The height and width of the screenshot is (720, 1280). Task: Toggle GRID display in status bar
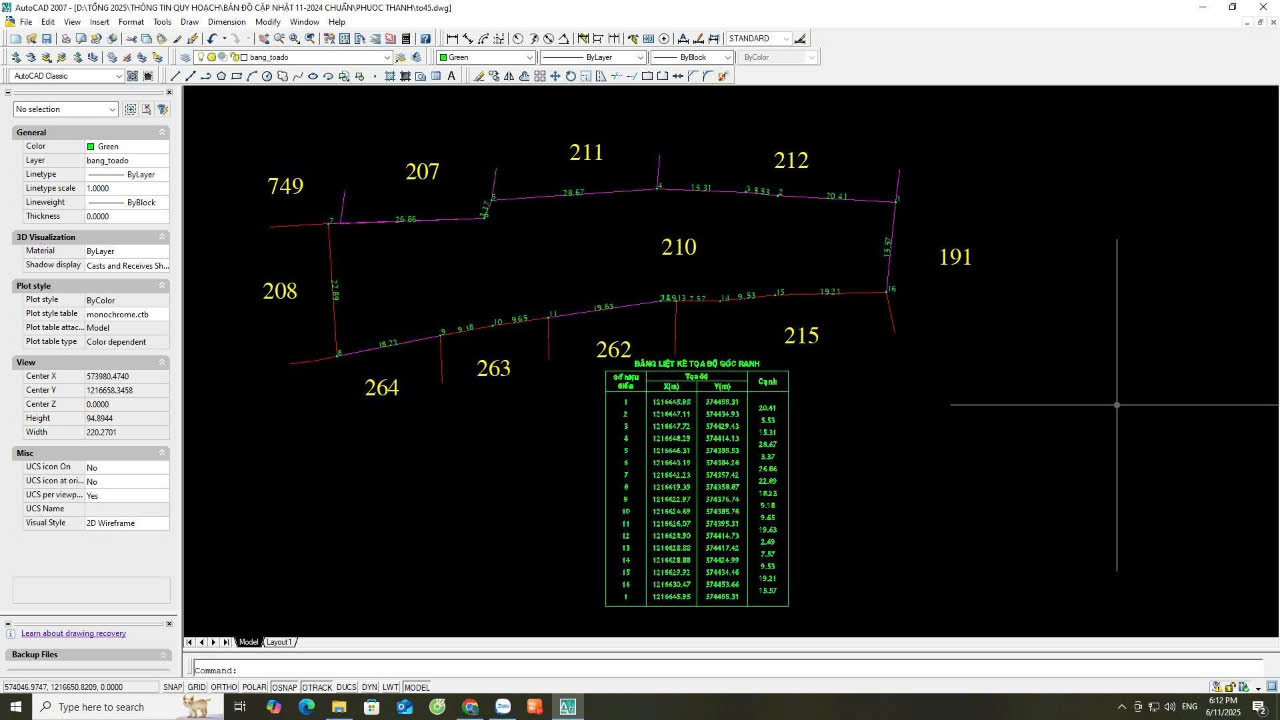(197, 687)
